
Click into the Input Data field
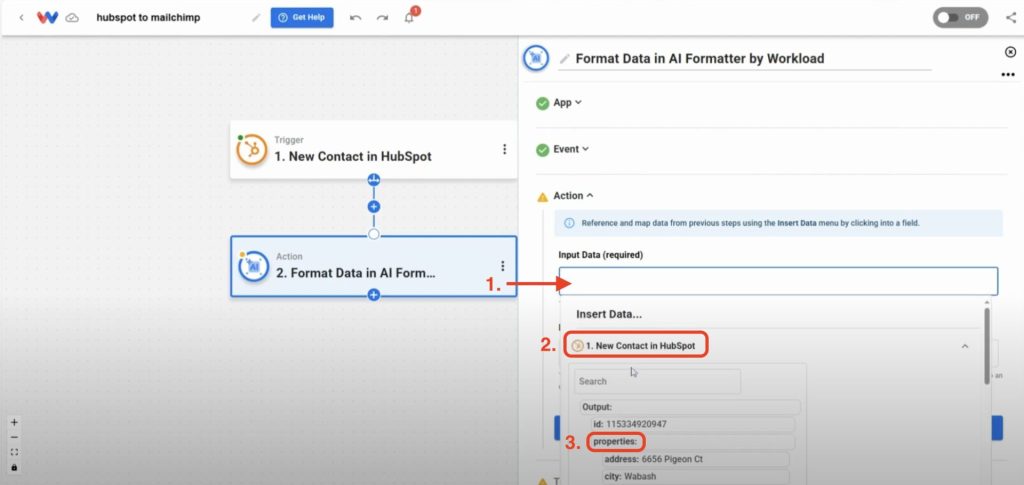tap(778, 281)
